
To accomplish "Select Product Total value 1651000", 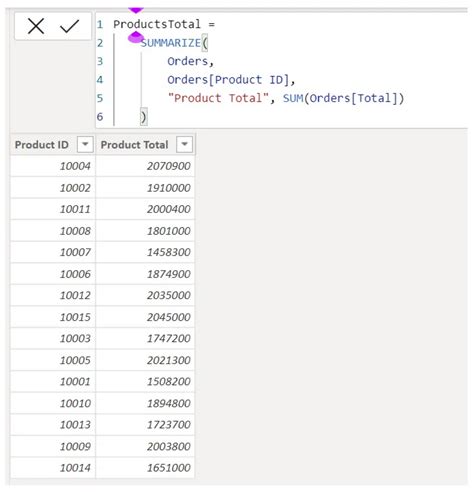I will 145,468.
